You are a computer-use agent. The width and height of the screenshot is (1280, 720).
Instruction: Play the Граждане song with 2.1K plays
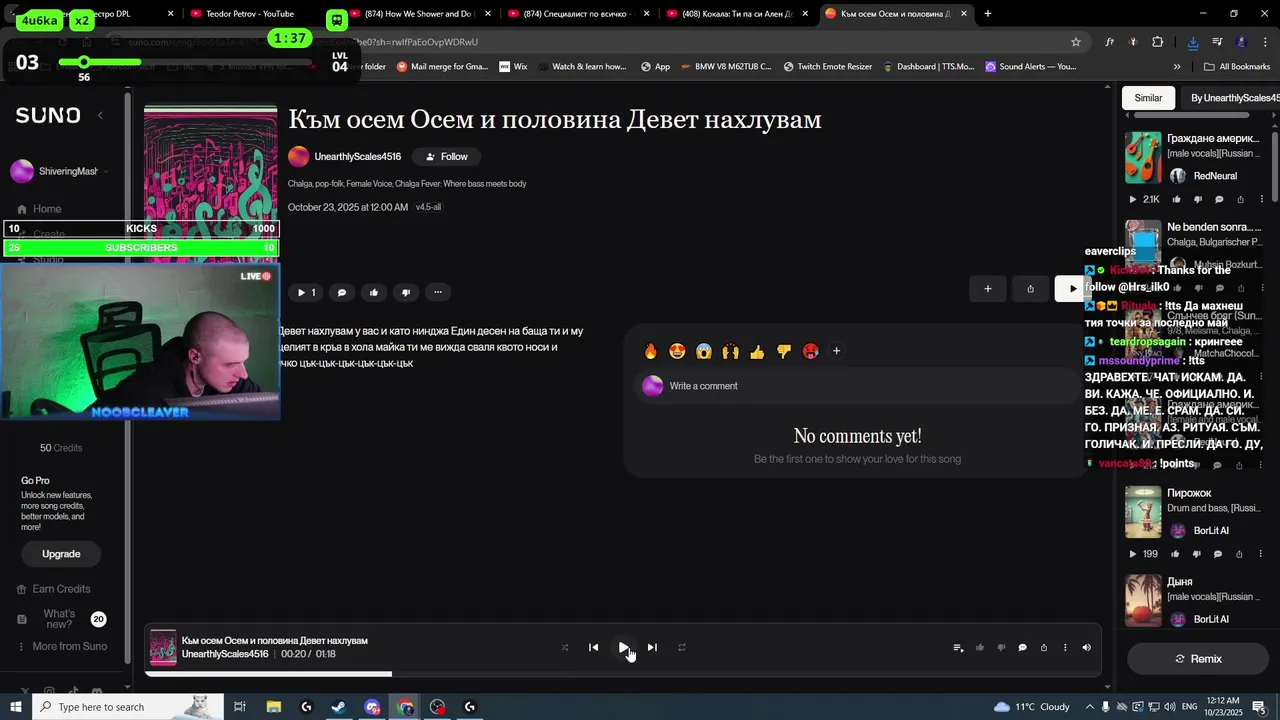pos(1133,200)
